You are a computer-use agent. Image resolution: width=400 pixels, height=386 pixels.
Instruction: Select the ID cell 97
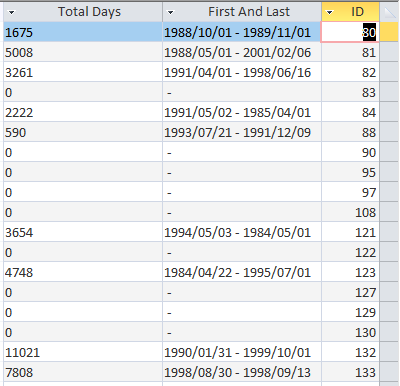click(350, 192)
